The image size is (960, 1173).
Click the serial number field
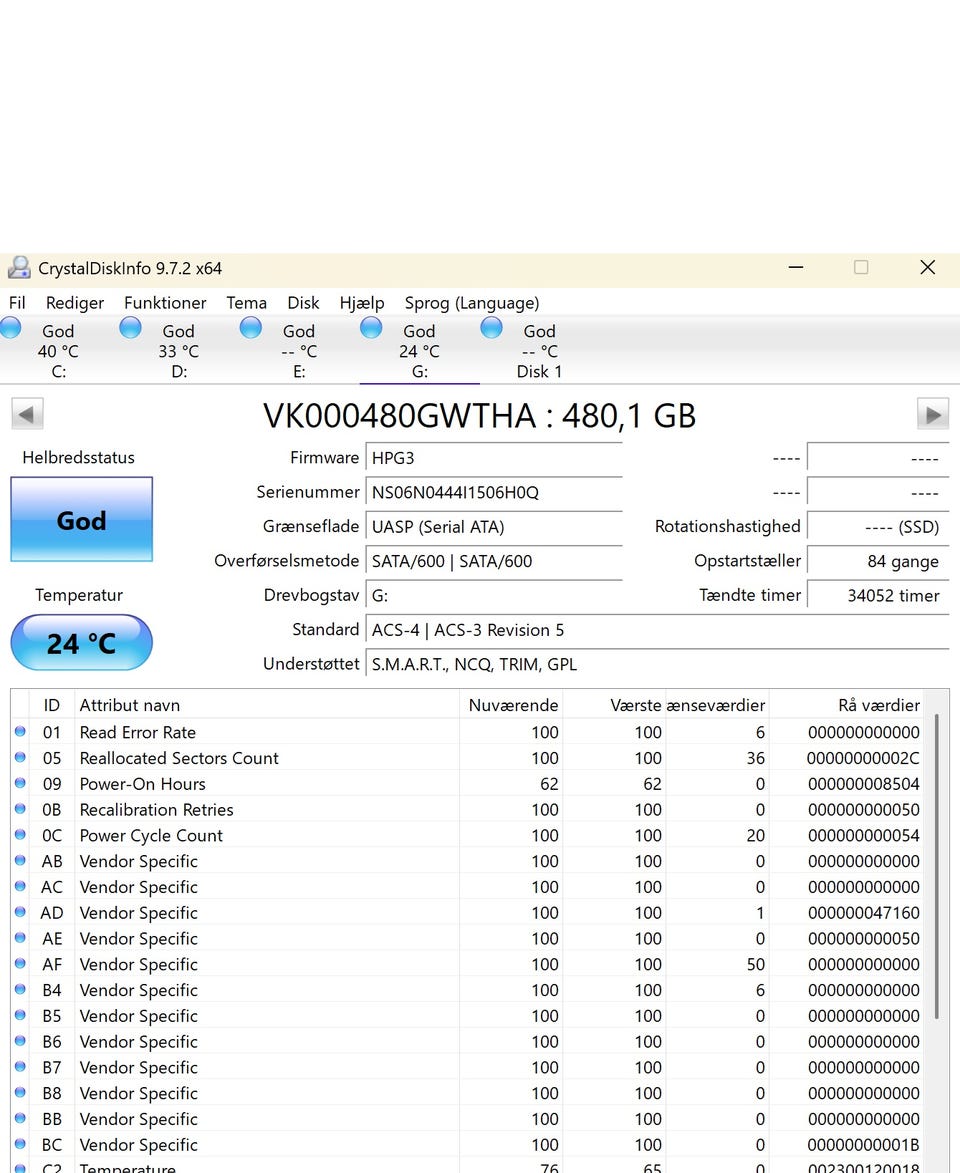tap(493, 492)
